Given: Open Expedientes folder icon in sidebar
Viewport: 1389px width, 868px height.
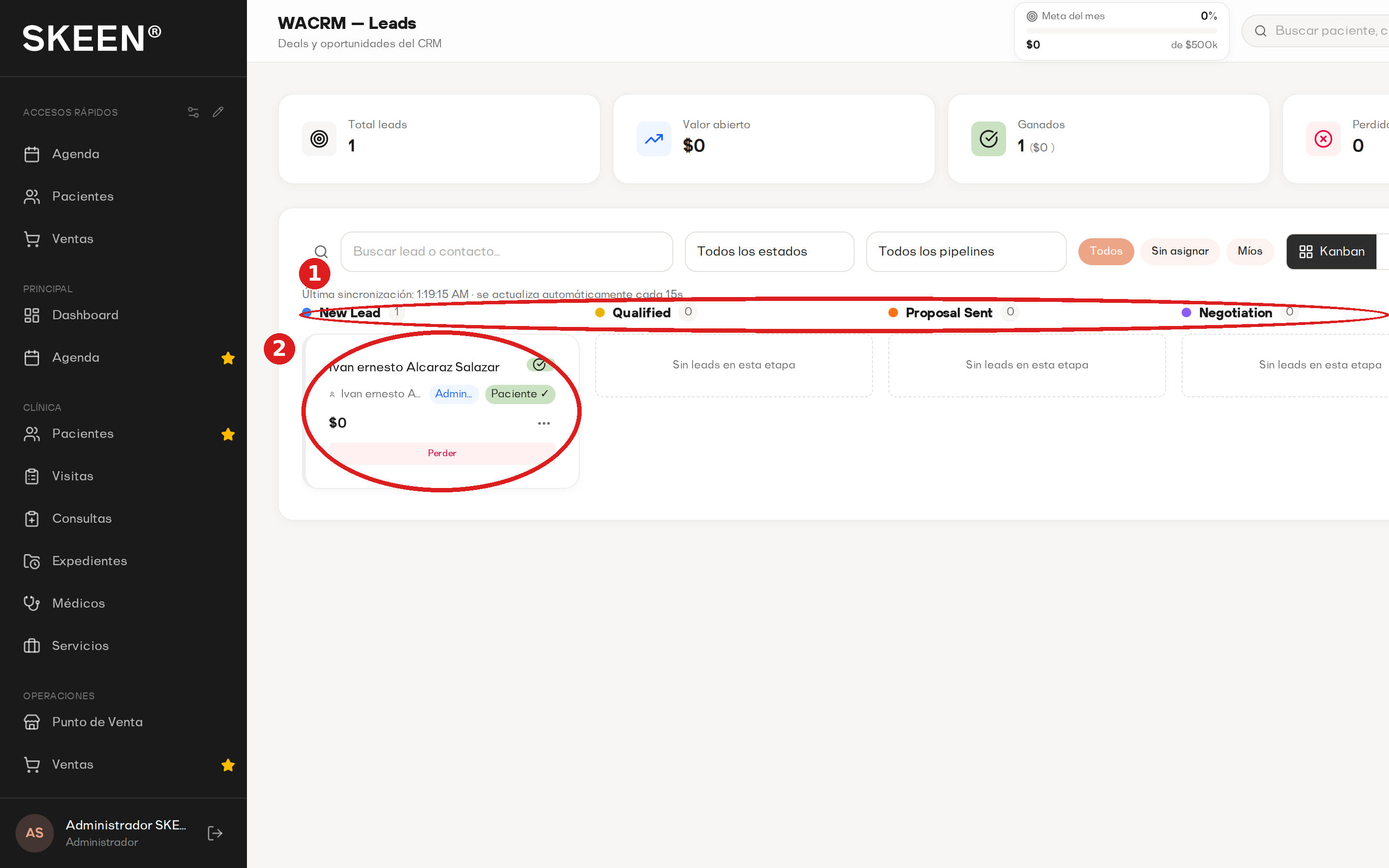Looking at the screenshot, I should pyautogui.click(x=32, y=561).
